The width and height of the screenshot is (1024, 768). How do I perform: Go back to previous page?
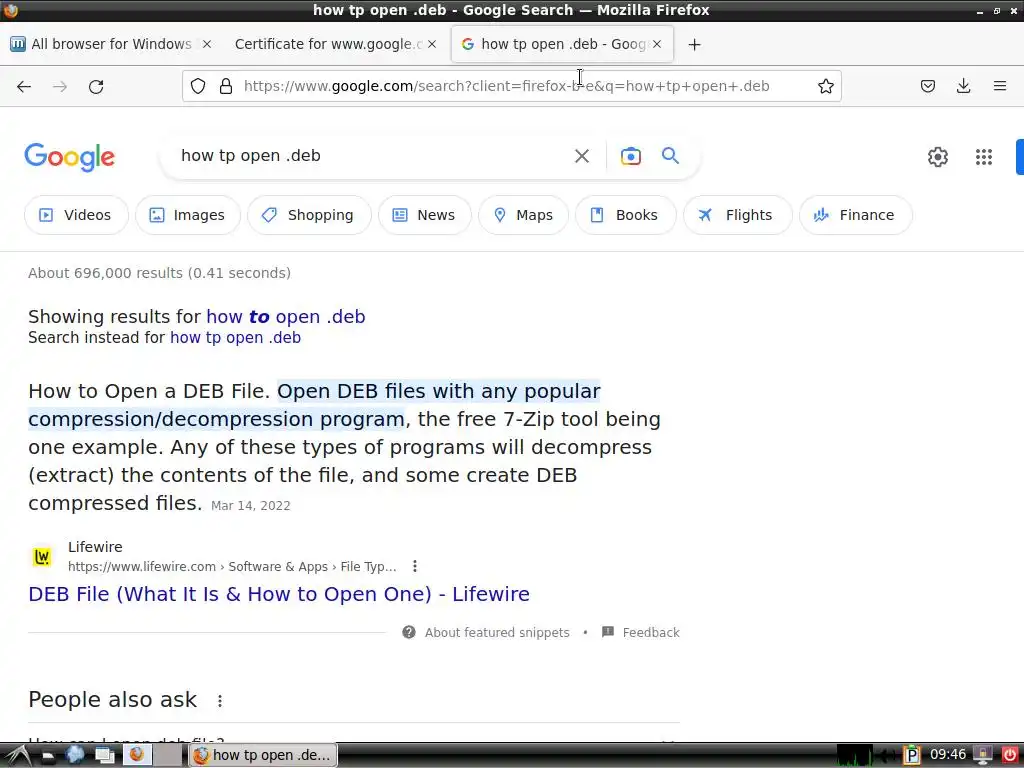tap(24, 86)
